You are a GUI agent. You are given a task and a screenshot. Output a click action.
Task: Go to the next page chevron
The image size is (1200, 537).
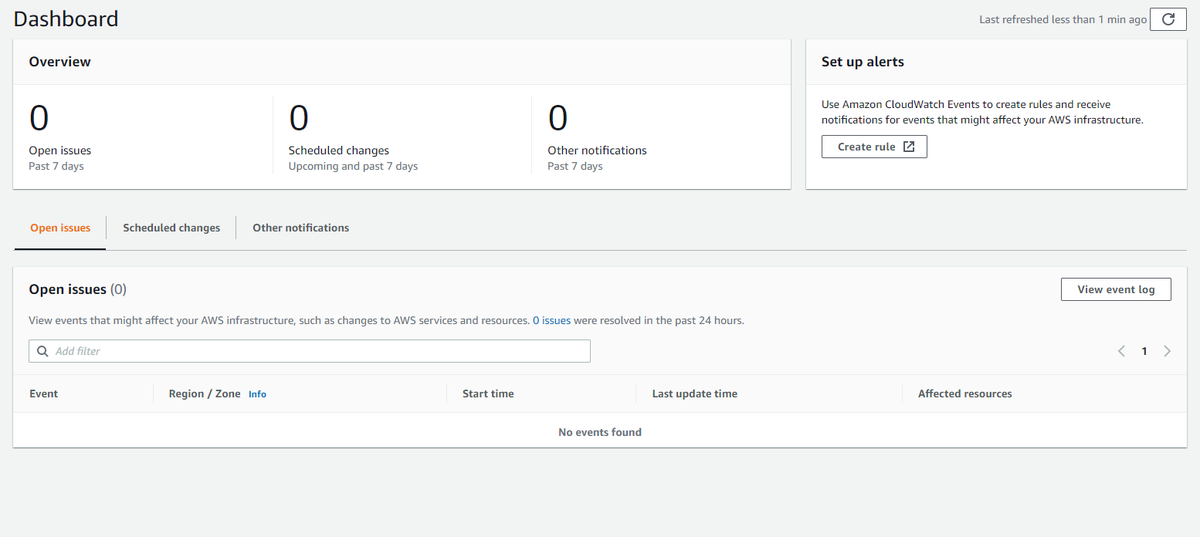(x=1167, y=351)
